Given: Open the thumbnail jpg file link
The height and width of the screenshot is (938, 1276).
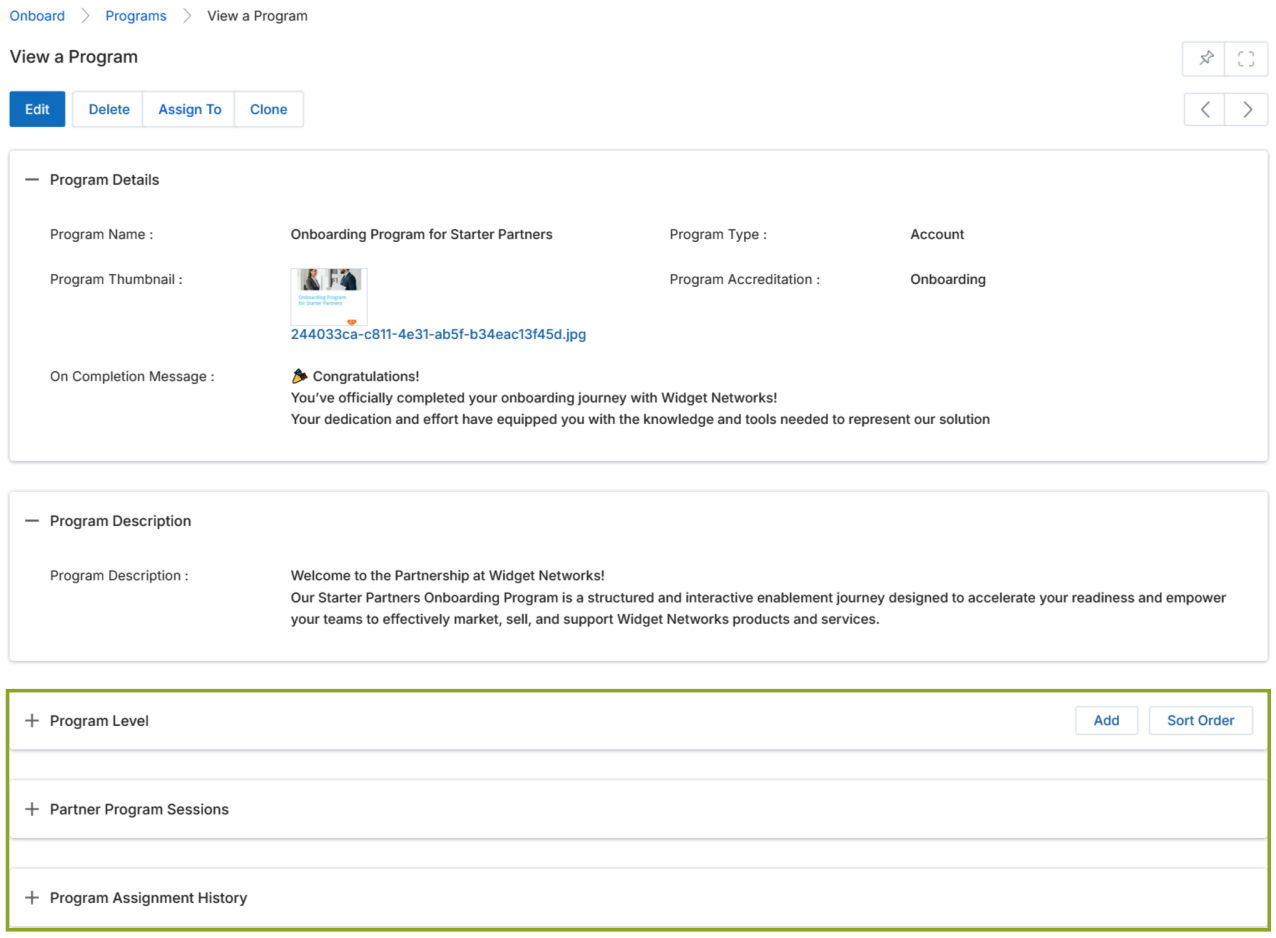Looking at the screenshot, I should [x=438, y=334].
